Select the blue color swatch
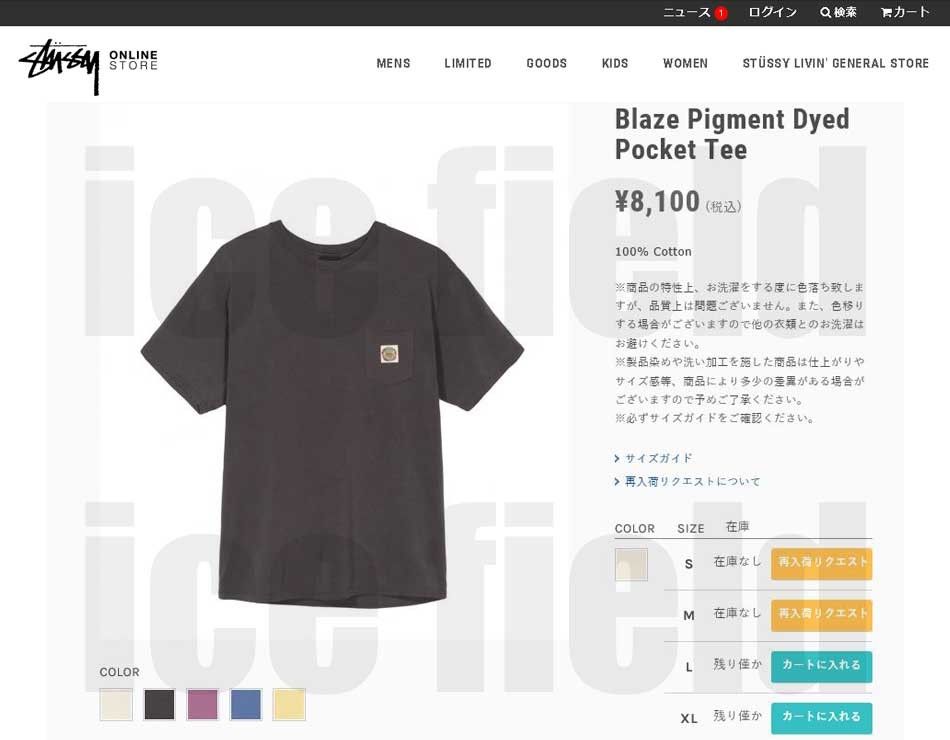This screenshot has width=950, height=740. coord(246,704)
